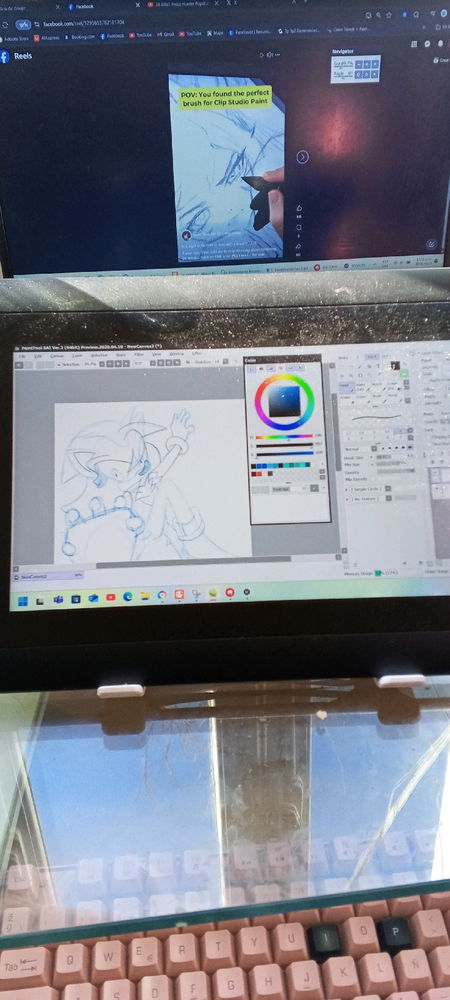Adjust the Density slider
Viewport: 450px width, 1000px height.
[x=395, y=471]
